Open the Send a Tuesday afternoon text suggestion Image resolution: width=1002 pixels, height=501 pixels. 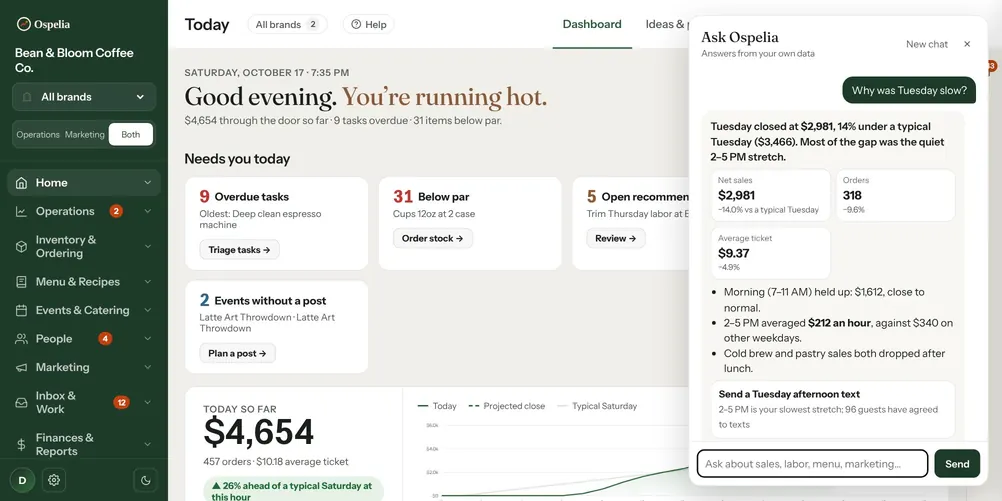833,410
